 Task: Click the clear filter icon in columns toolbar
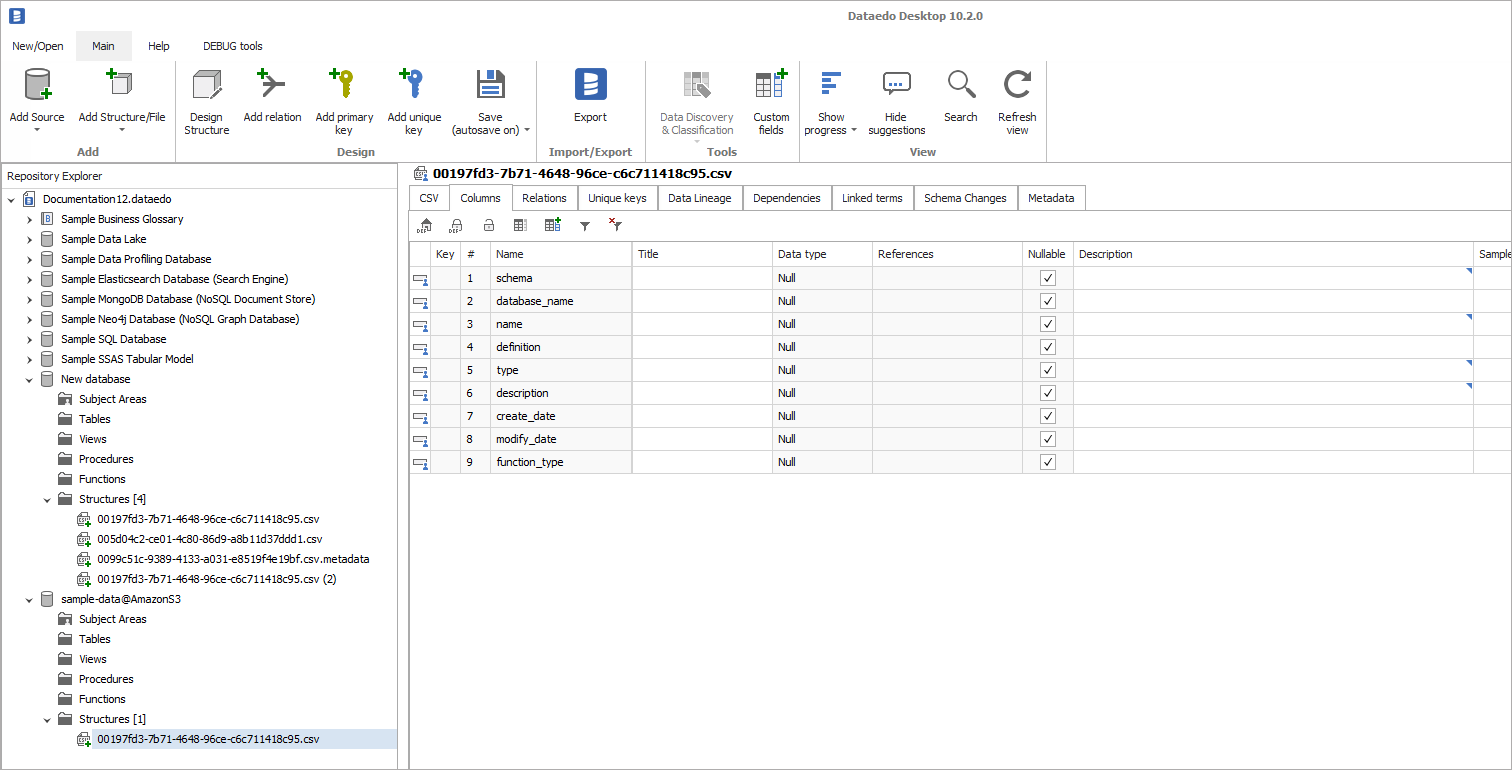coord(615,226)
